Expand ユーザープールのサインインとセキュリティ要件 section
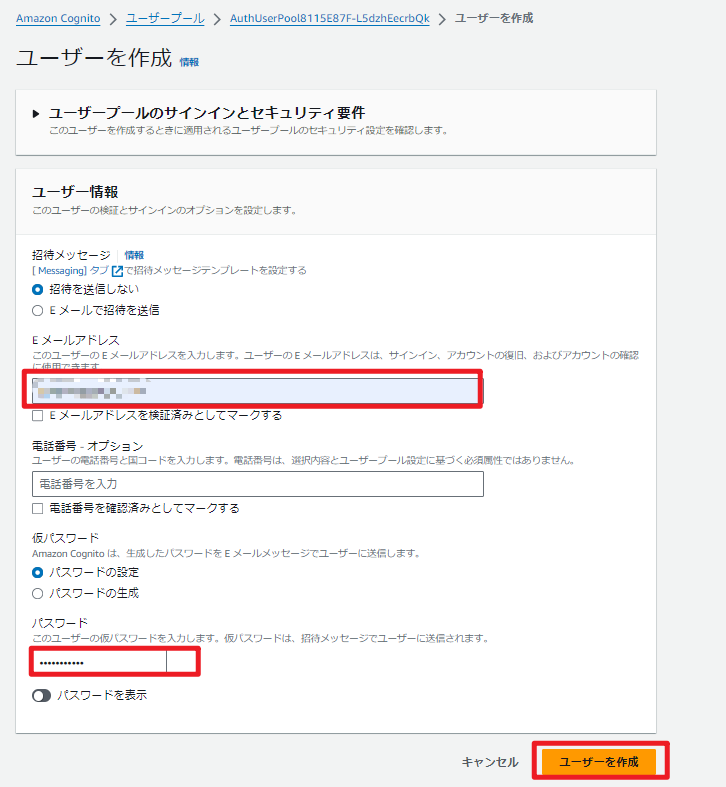 click(x=37, y=114)
